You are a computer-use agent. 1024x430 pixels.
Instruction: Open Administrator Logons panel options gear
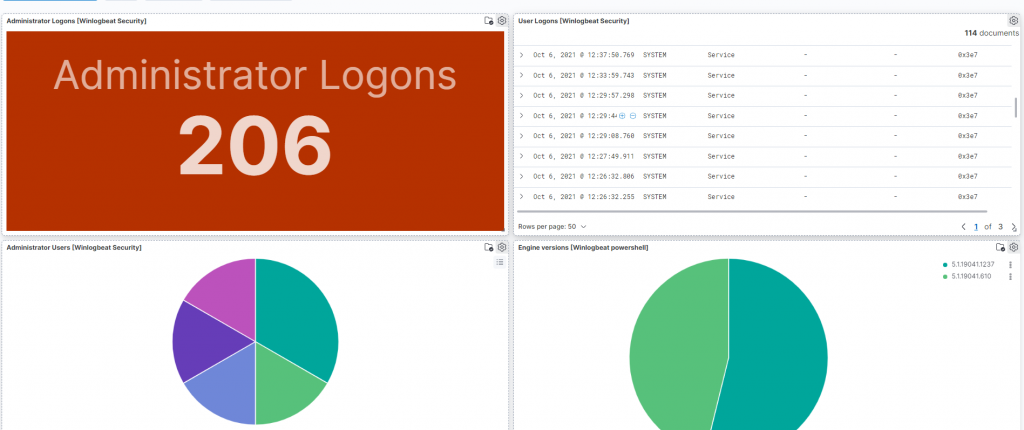pos(502,21)
